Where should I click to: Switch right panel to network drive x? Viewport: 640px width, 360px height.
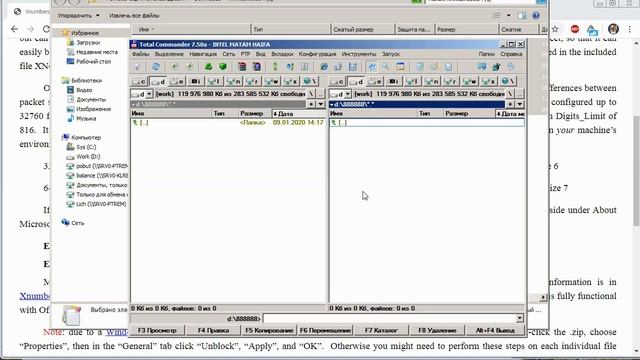(x=489, y=82)
